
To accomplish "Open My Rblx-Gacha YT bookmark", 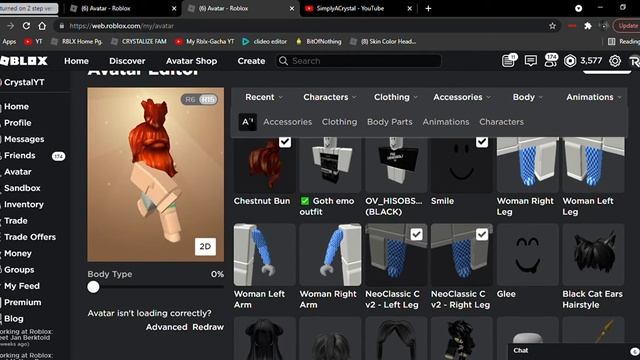I will point(205,41).
